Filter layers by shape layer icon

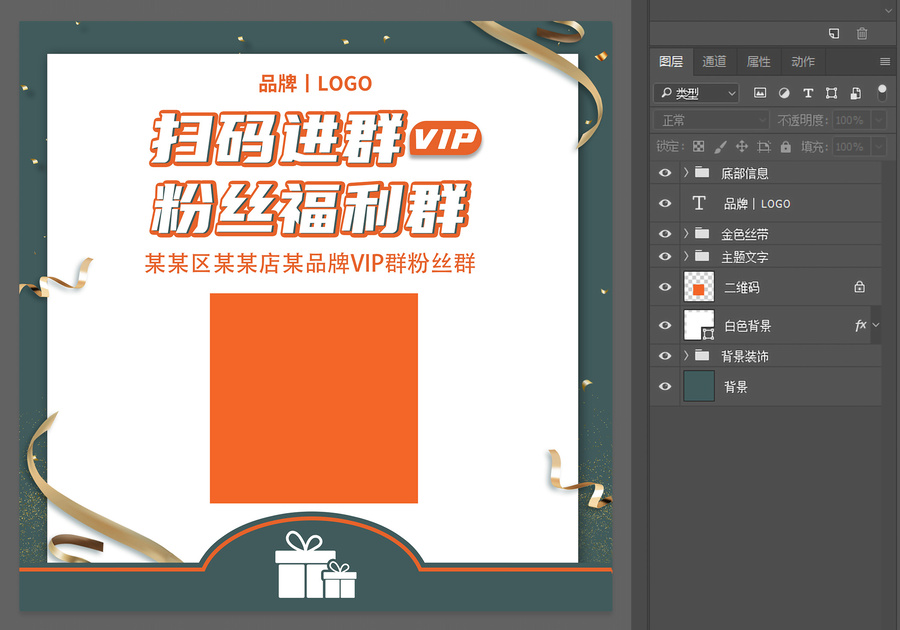click(831, 93)
